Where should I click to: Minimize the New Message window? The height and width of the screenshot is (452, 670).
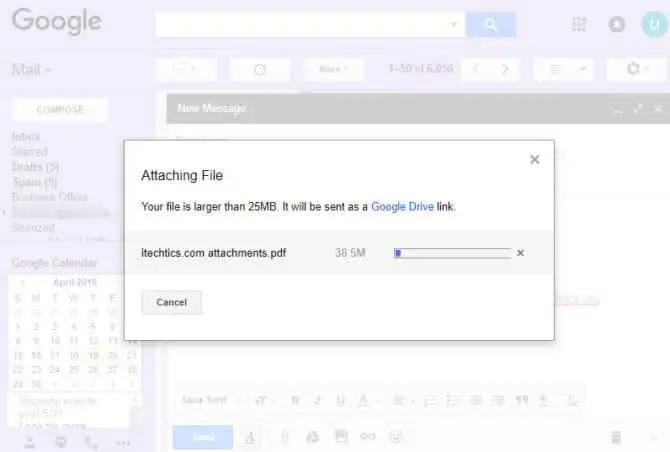pyautogui.click(x=618, y=110)
